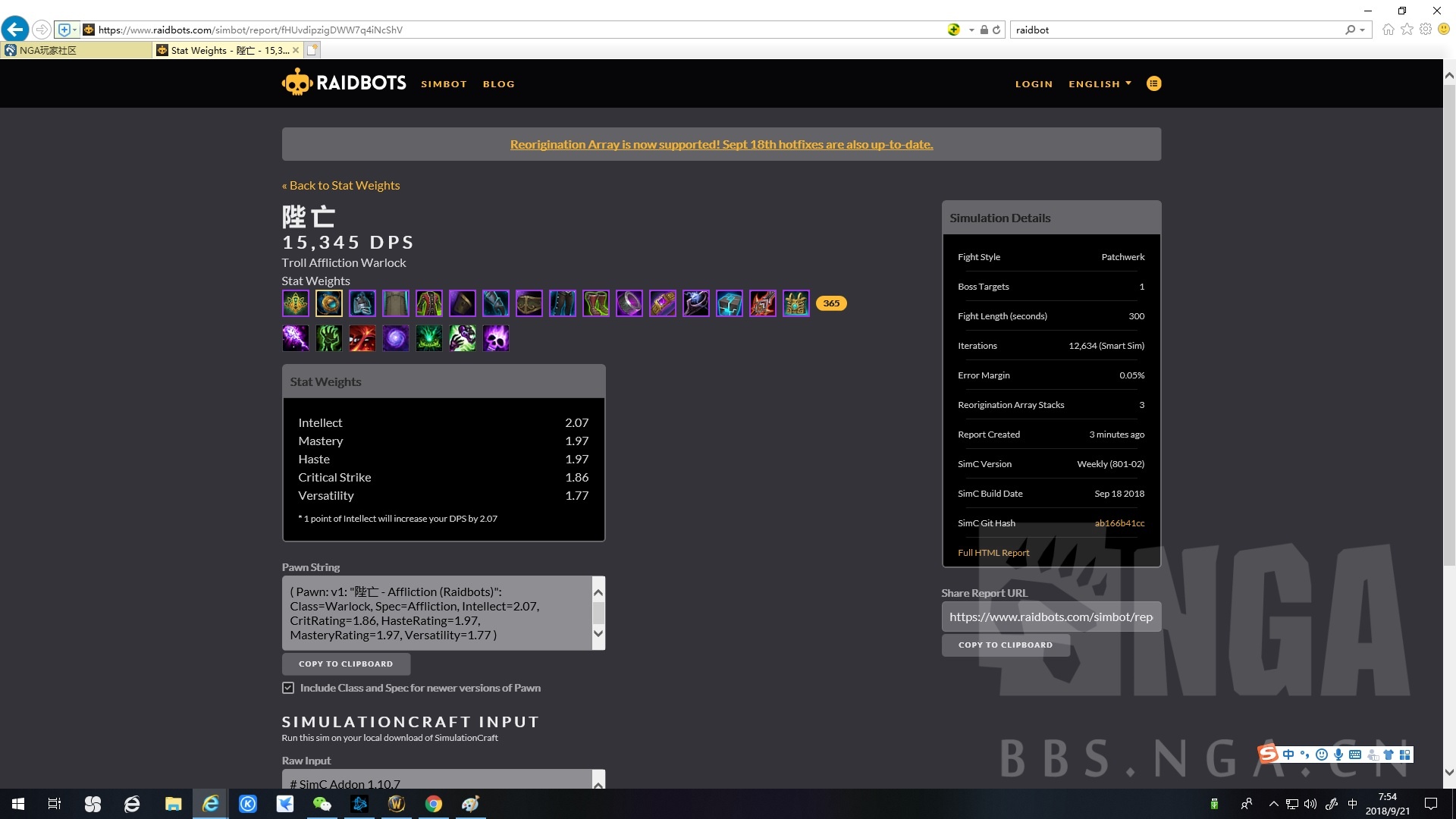
Task: Copy Pawn String to clipboard
Action: click(346, 664)
